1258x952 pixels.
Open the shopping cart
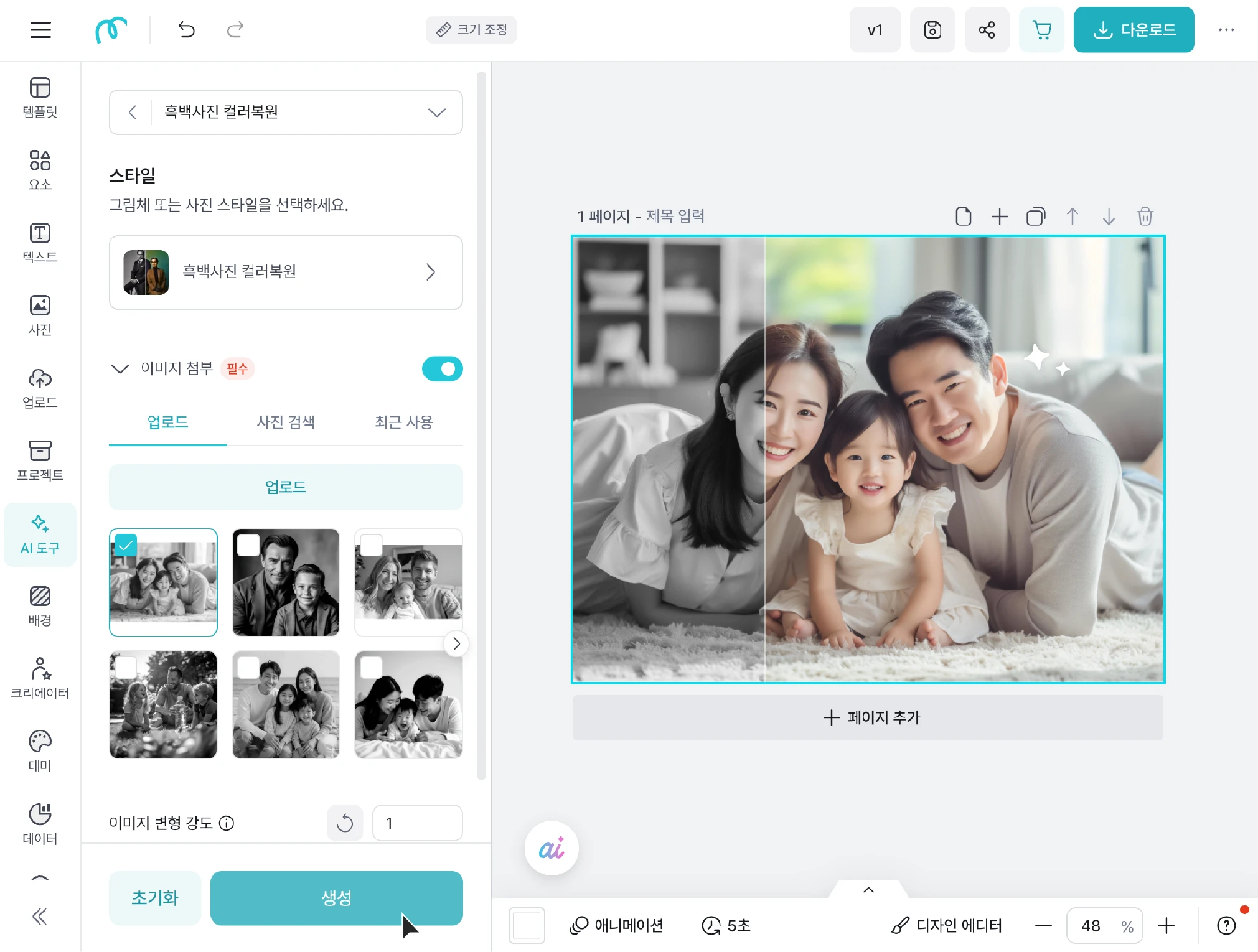pyautogui.click(x=1041, y=30)
